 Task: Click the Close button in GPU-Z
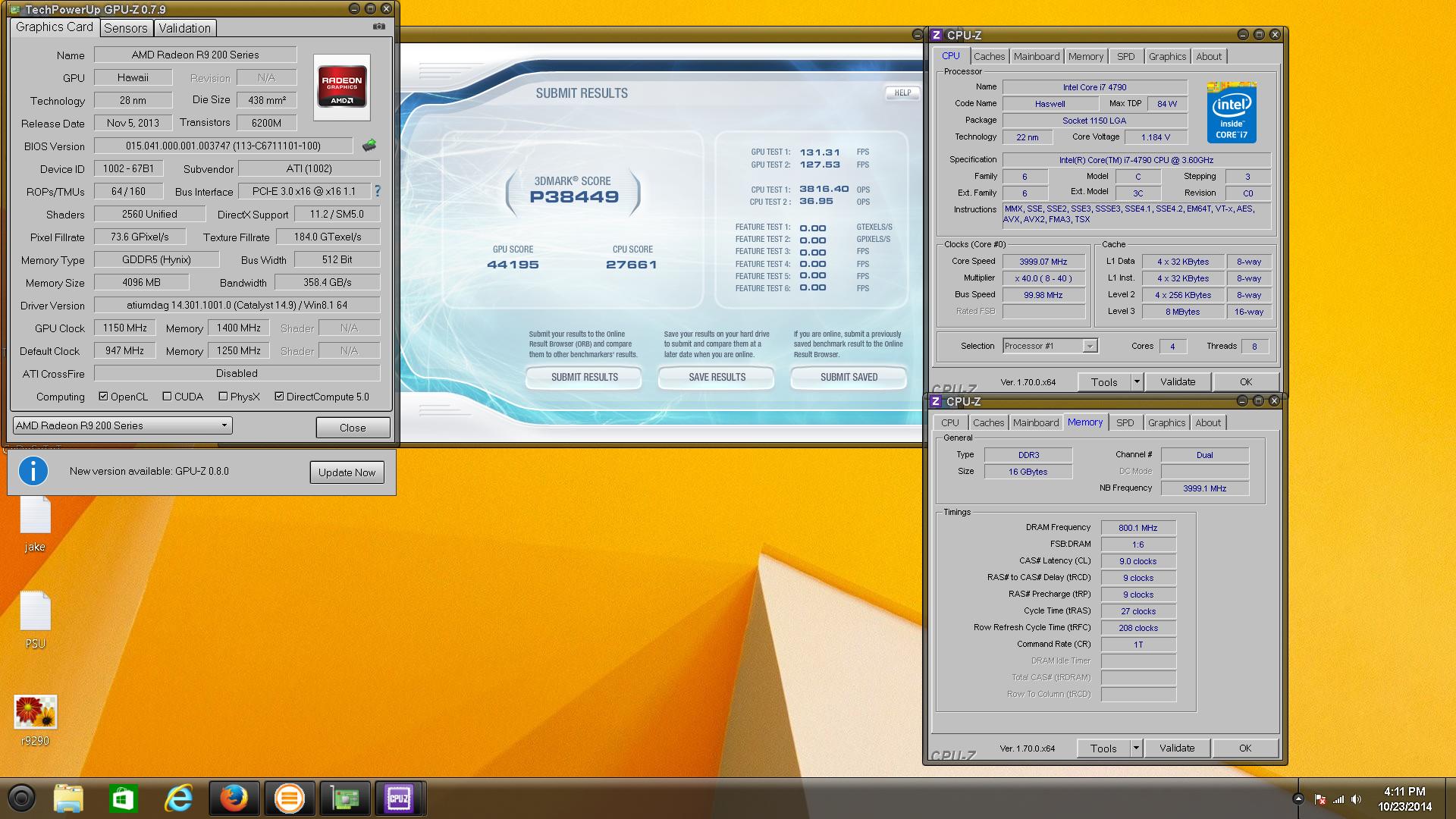(353, 428)
